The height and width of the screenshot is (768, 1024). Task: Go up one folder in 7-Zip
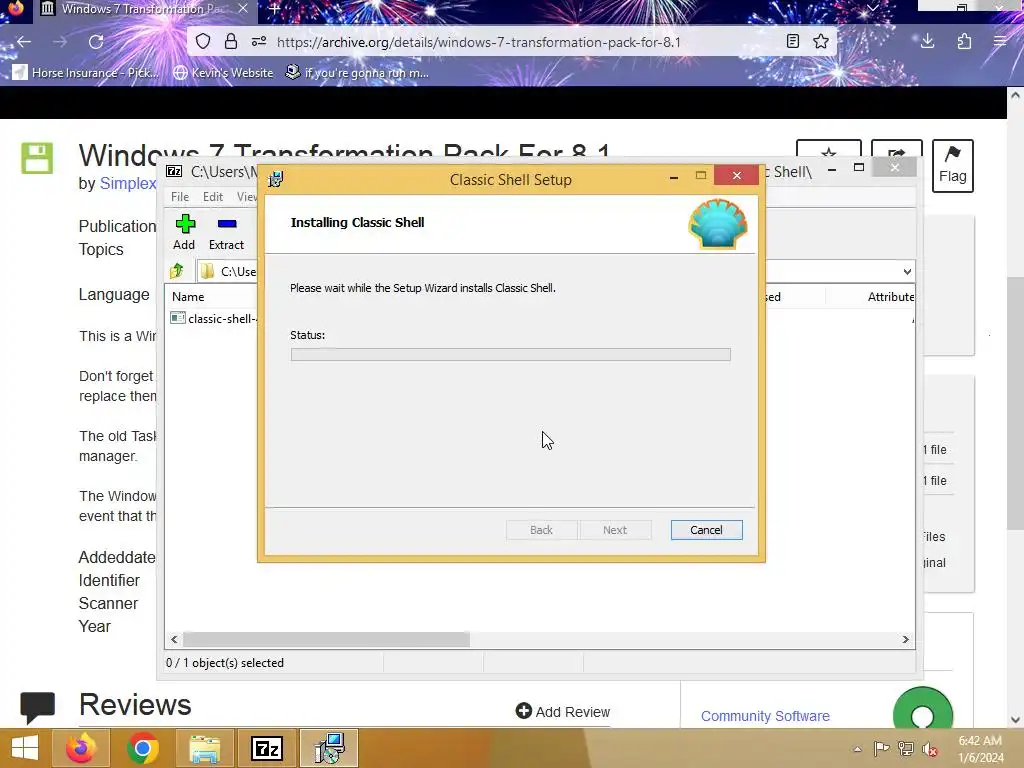click(177, 270)
